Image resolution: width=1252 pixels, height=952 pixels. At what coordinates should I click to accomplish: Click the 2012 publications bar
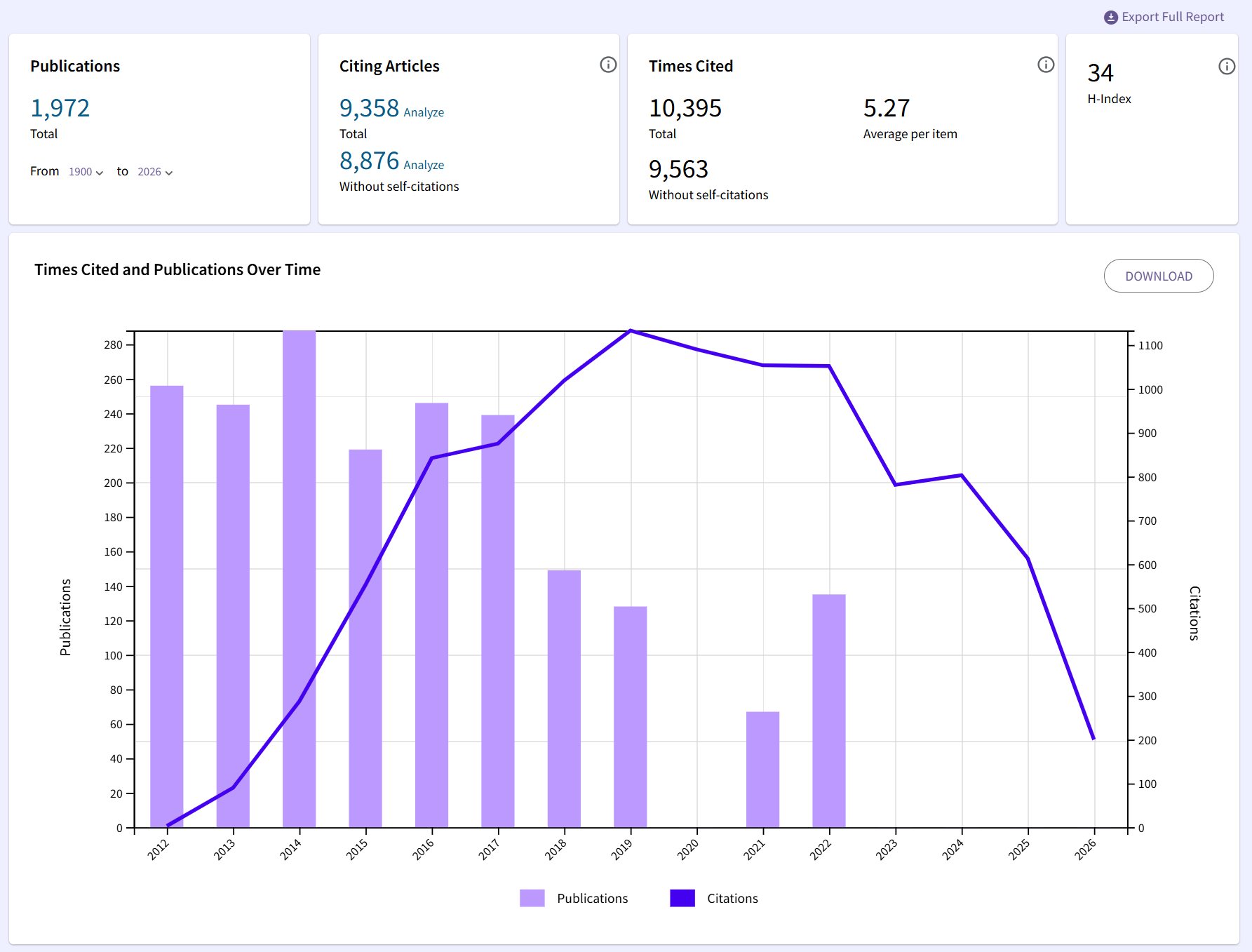point(167,607)
